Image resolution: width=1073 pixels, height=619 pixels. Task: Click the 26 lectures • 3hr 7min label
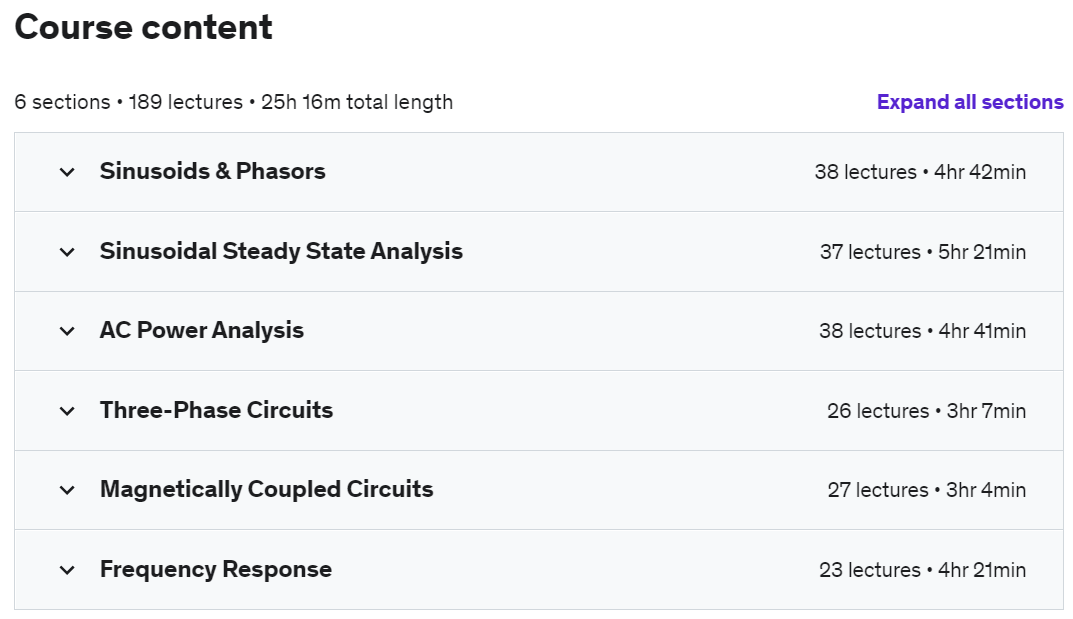927,411
